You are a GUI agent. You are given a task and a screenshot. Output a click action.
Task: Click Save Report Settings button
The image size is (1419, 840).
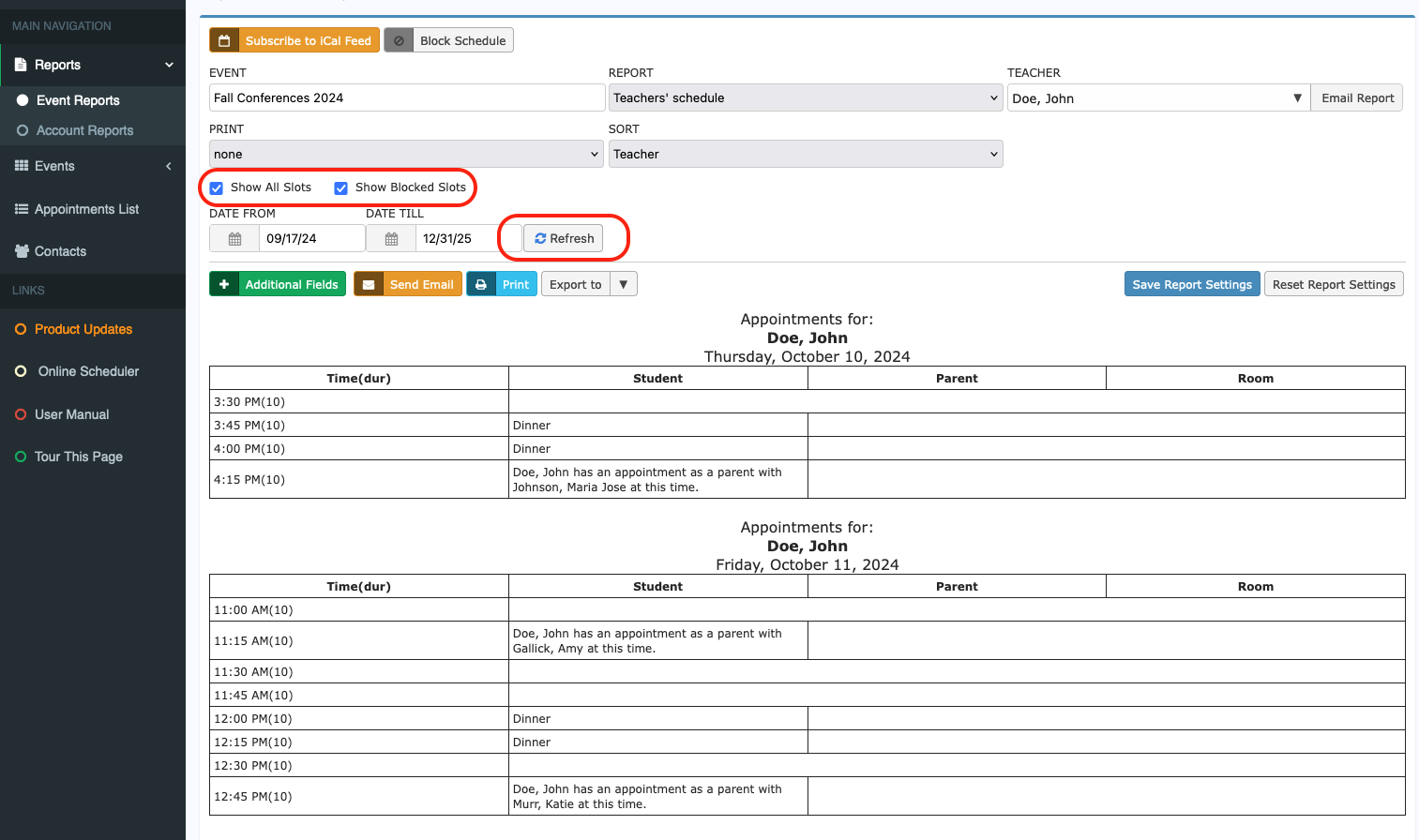[x=1191, y=284]
